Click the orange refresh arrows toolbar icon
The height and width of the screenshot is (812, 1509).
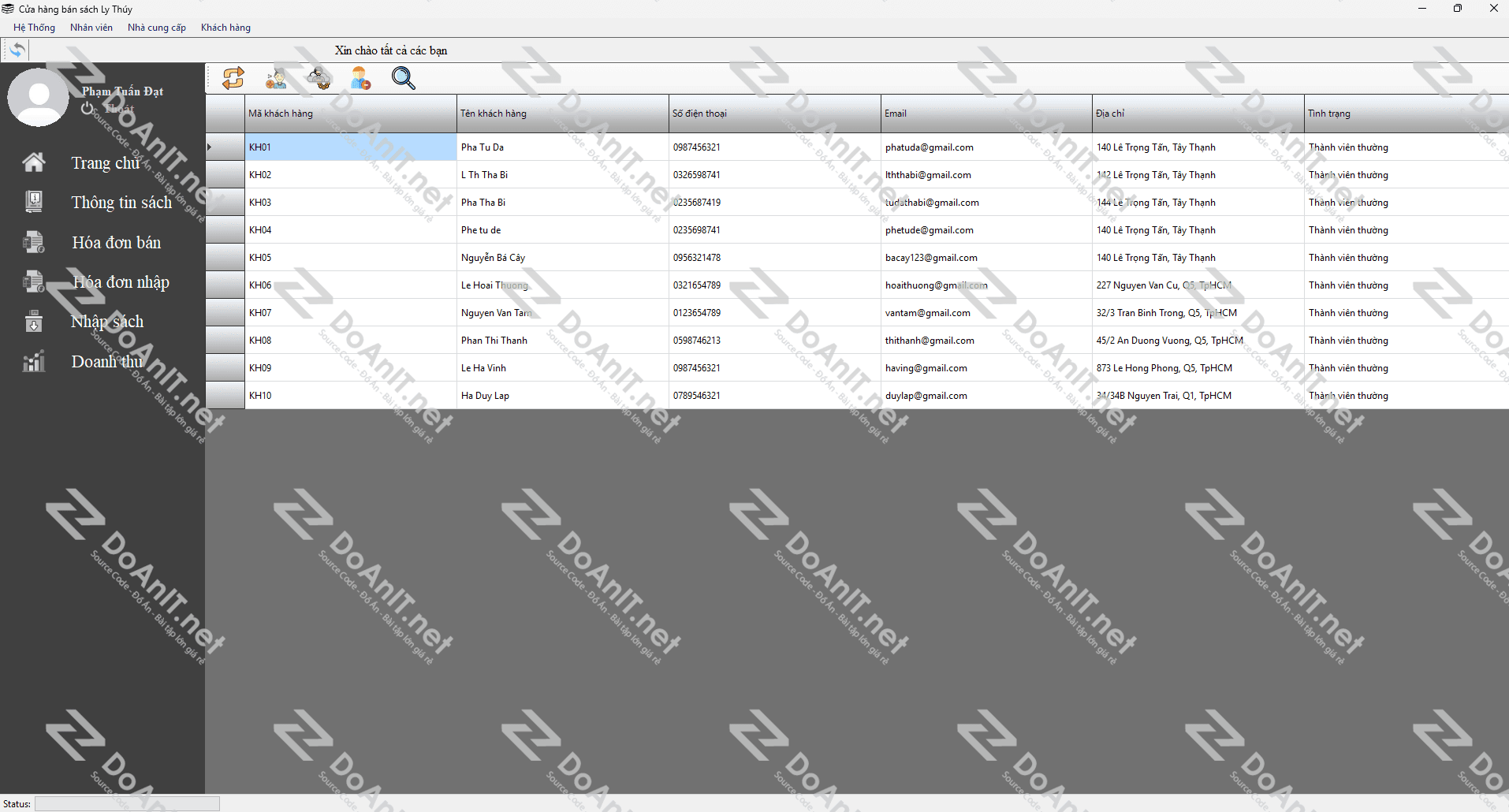pyautogui.click(x=233, y=78)
